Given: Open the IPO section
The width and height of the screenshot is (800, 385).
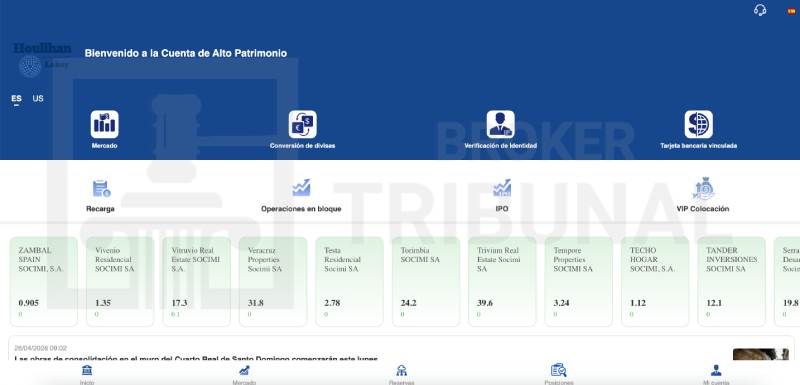Looking at the screenshot, I should [502, 196].
